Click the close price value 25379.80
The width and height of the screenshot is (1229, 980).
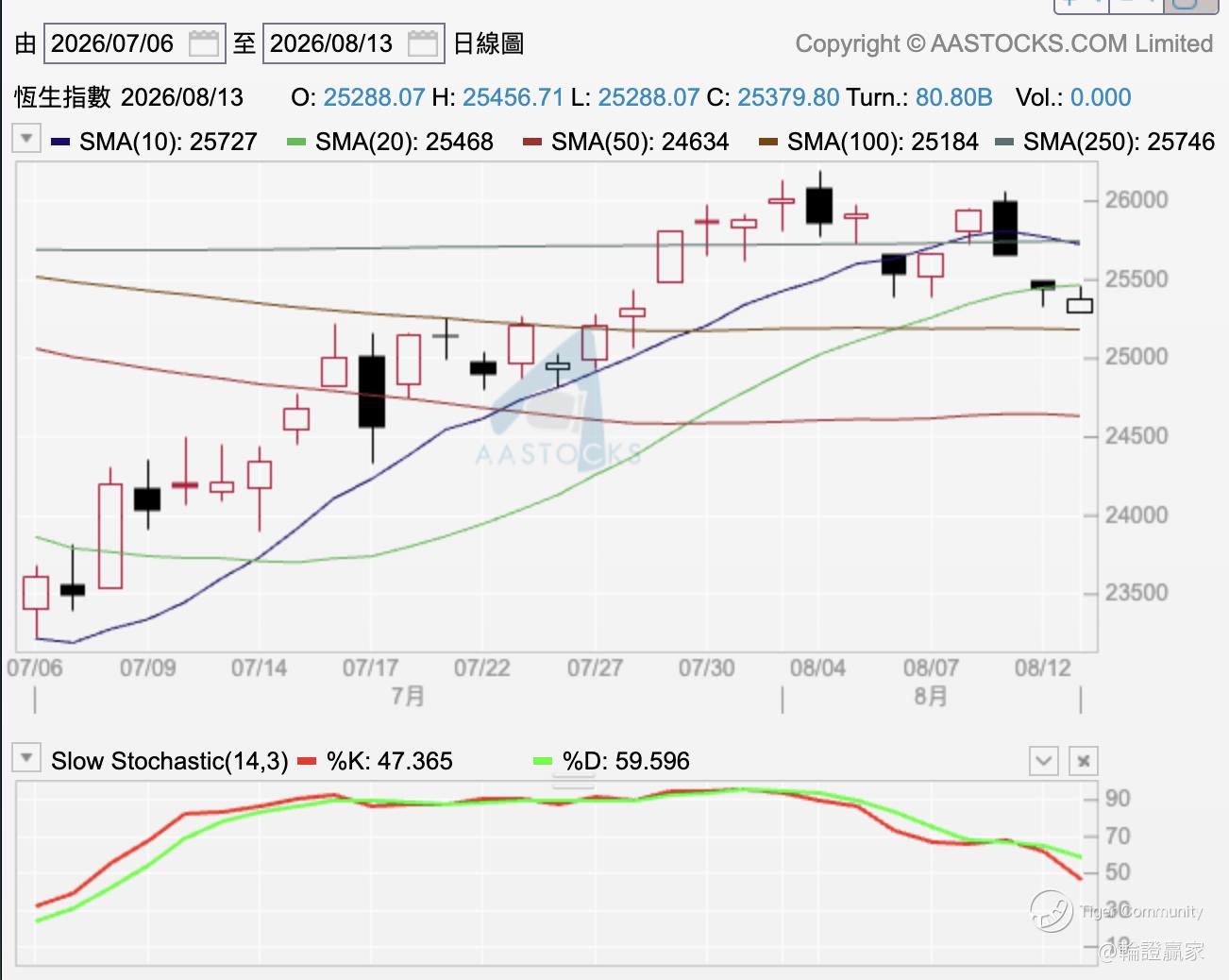pyautogui.click(x=788, y=97)
